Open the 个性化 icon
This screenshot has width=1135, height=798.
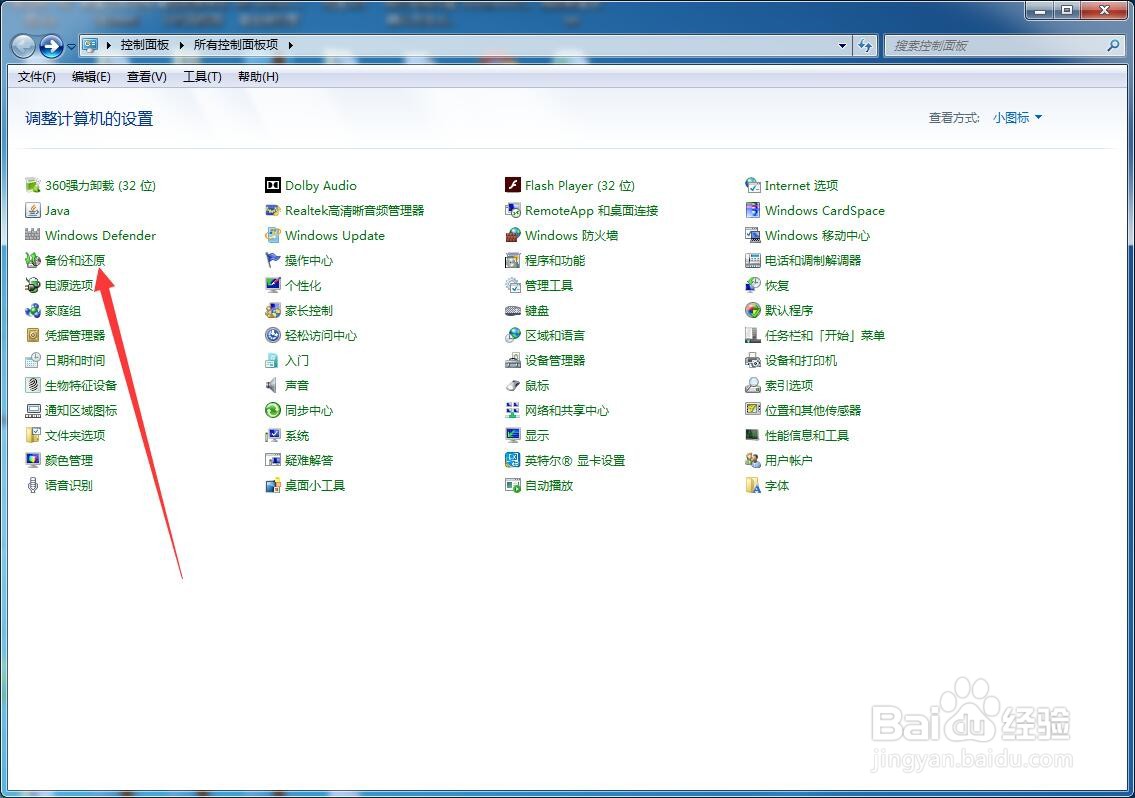coord(273,285)
